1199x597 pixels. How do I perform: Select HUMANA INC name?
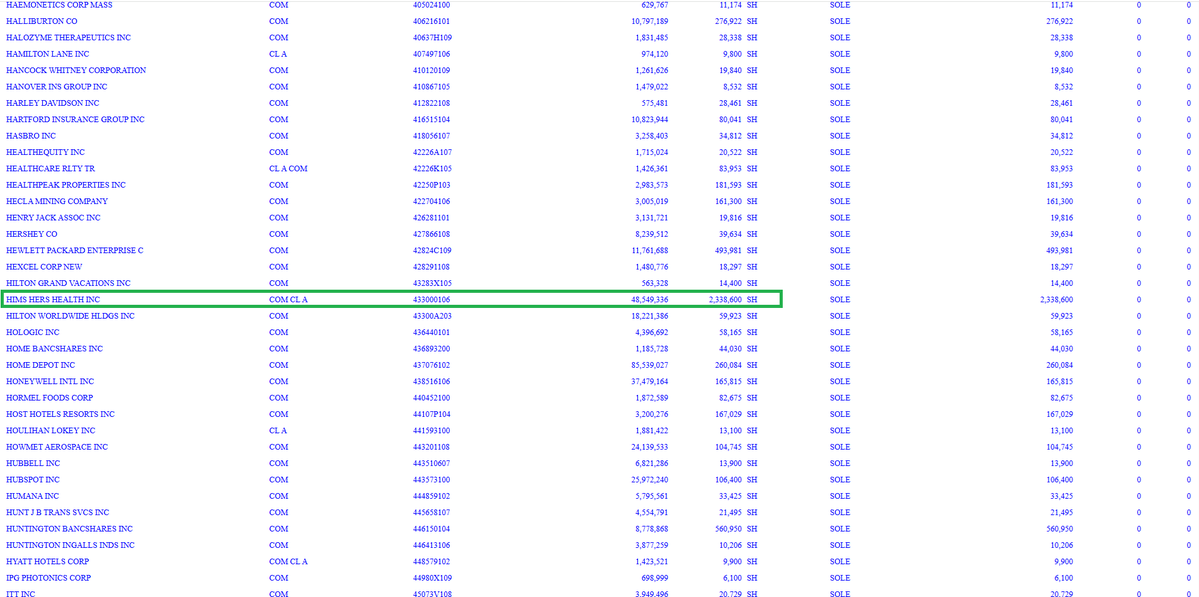click(31, 497)
